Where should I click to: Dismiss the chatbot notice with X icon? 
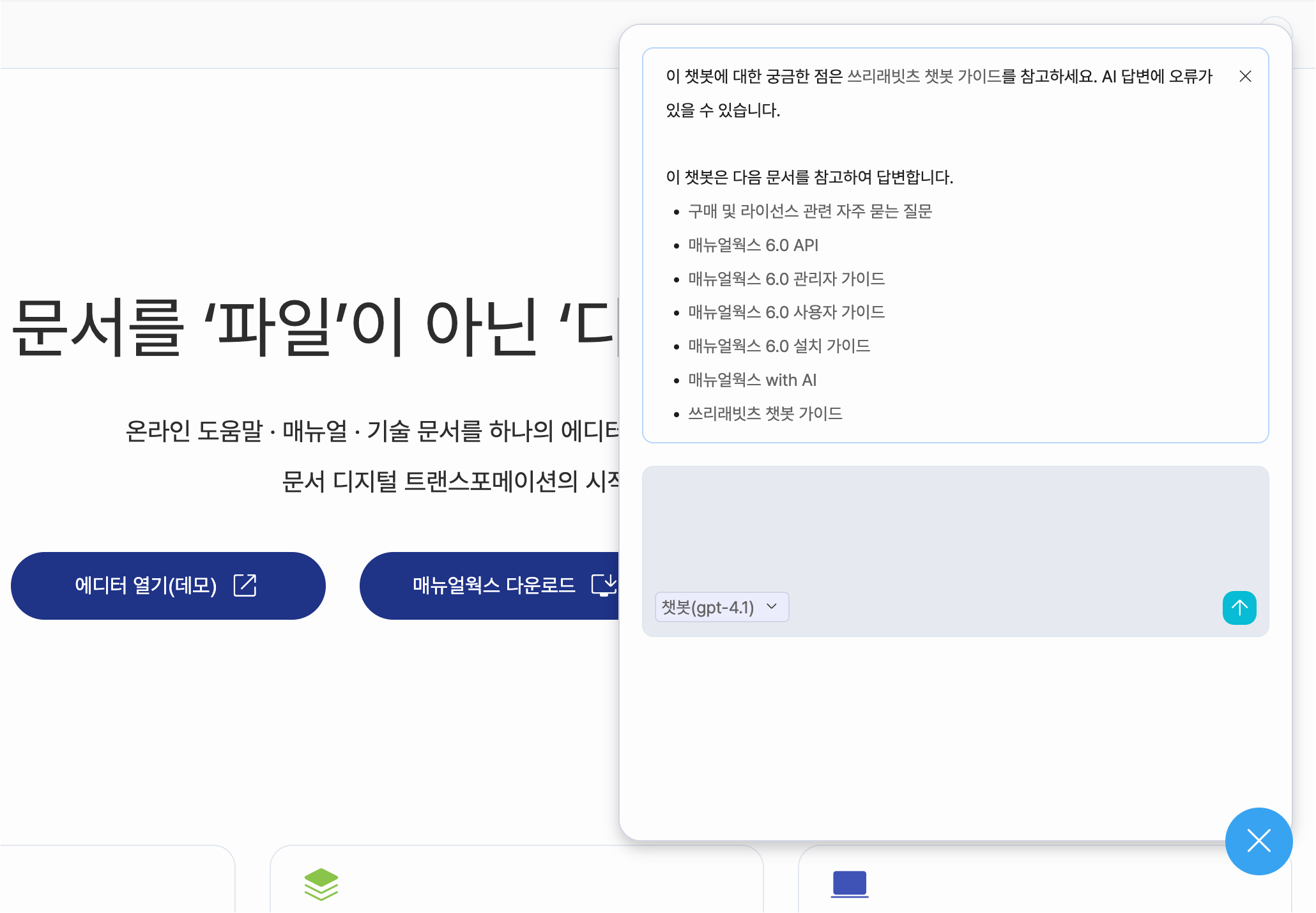pos(1244,77)
